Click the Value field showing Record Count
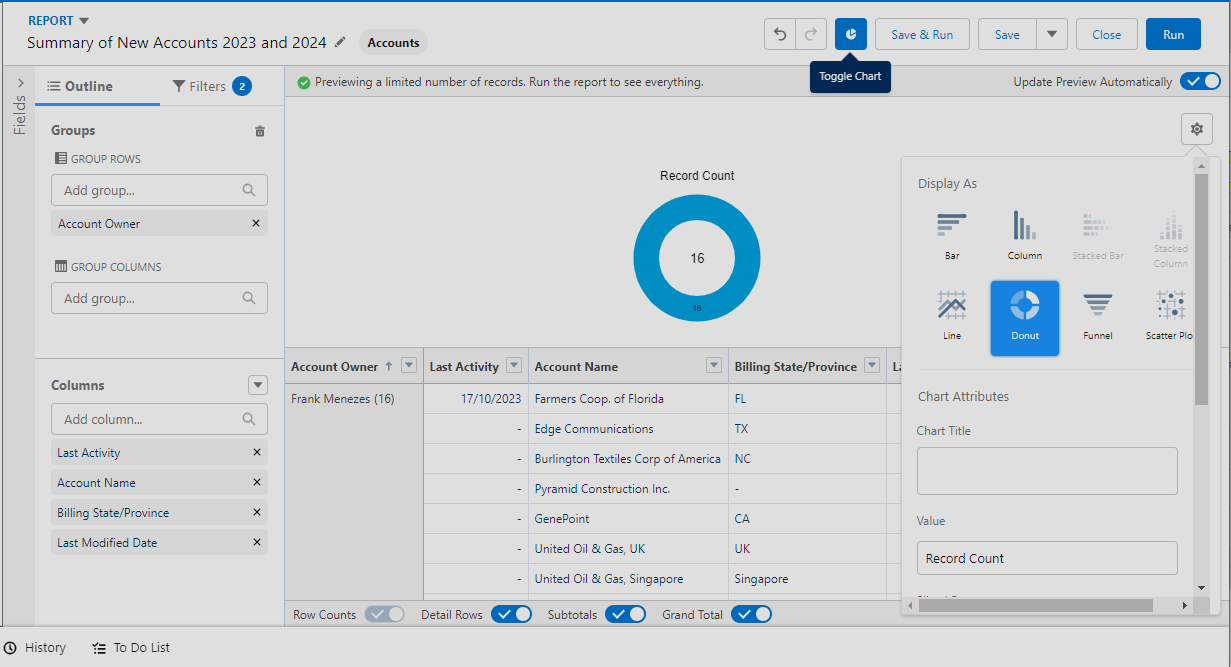1231x667 pixels. tap(1047, 558)
